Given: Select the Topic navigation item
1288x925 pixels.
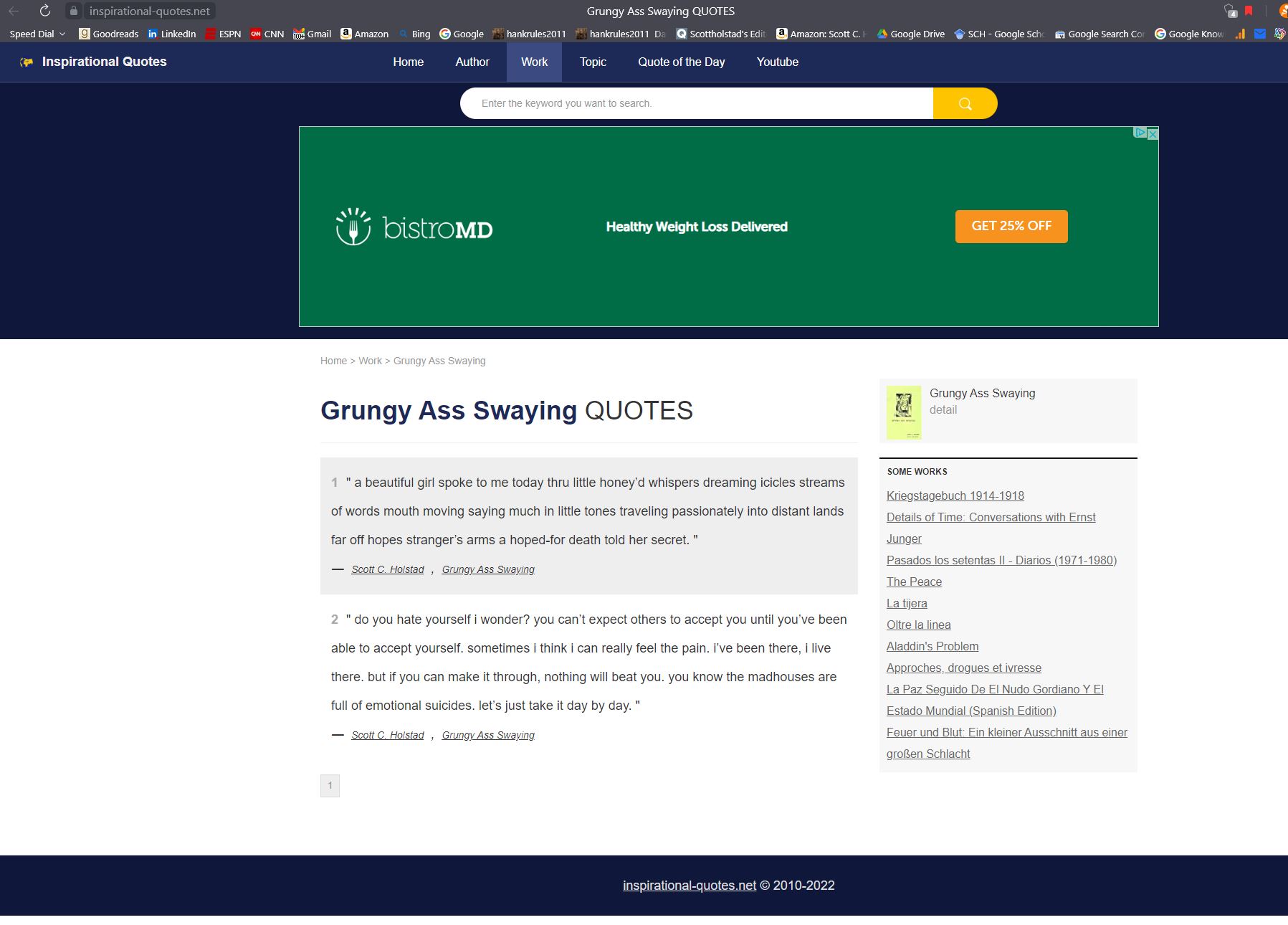Looking at the screenshot, I should [593, 62].
